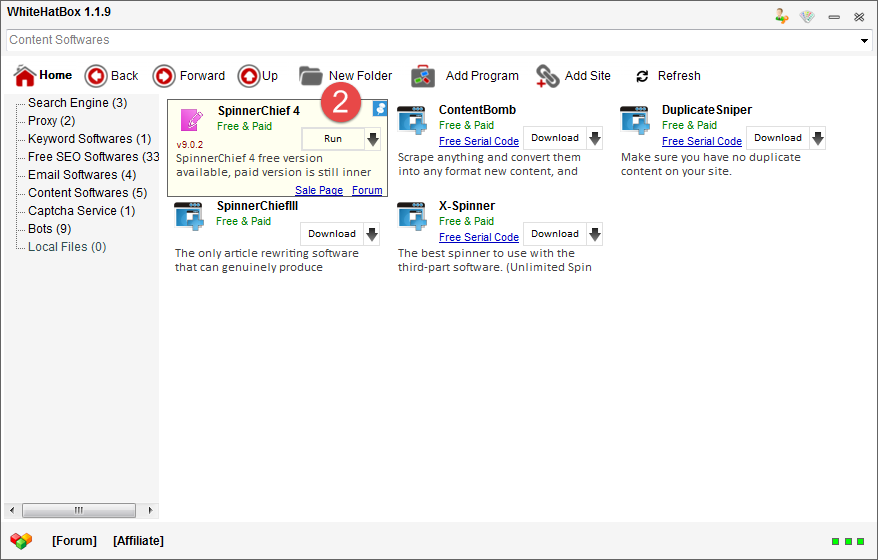Open X-Spinner Free Serial Code link
The width and height of the screenshot is (878, 560).
point(479,237)
